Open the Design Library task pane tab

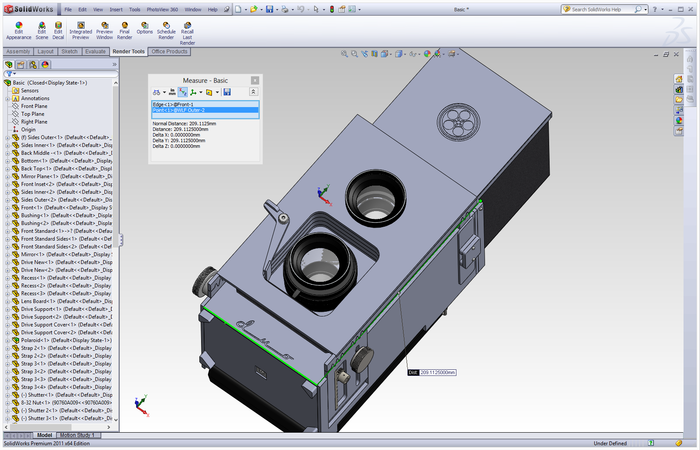[x=679, y=89]
